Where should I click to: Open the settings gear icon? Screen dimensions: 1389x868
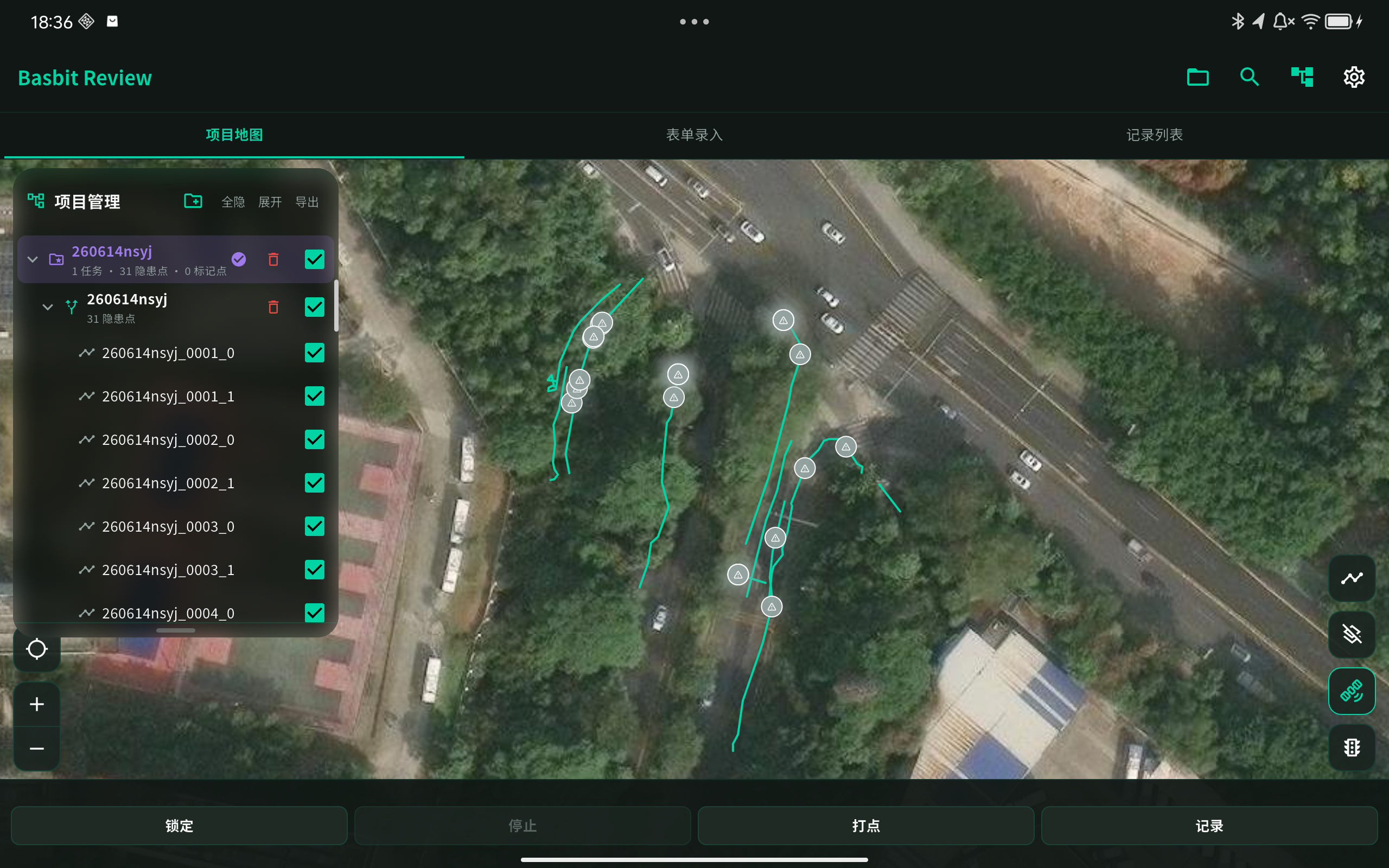1353,77
